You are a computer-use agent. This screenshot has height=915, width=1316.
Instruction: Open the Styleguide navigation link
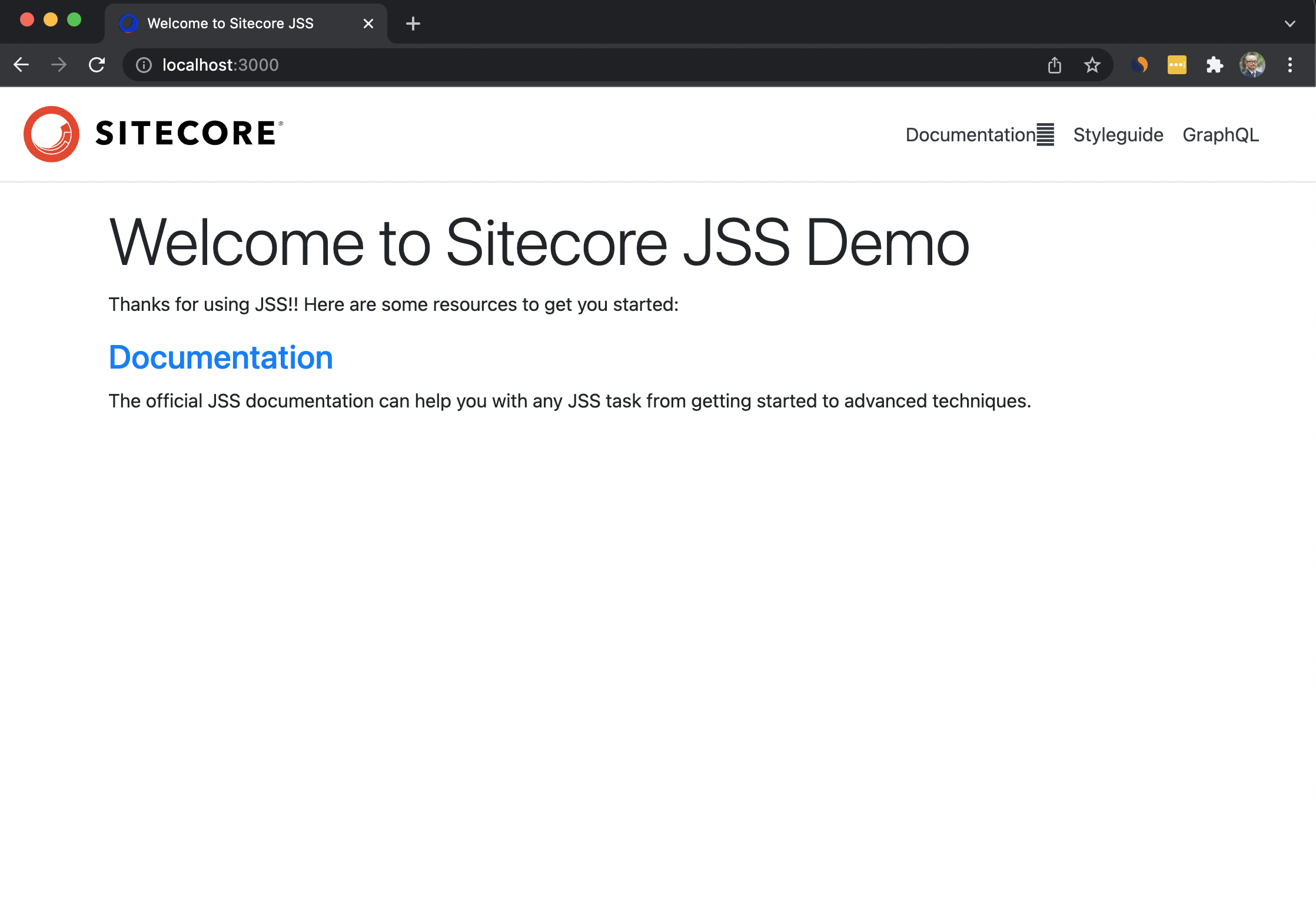tap(1118, 135)
